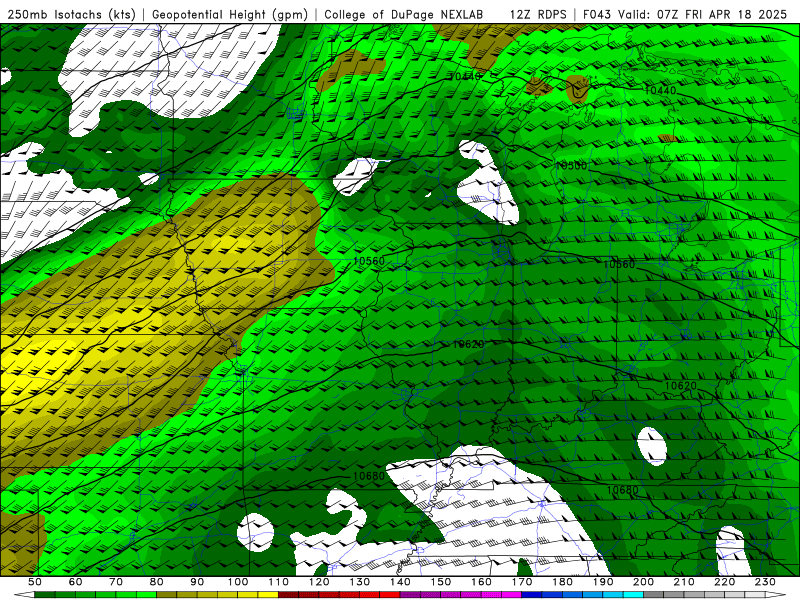Click the eastern 10680 contour label
The width and height of the screenshot is (800, 600).
tap(622, 490)
